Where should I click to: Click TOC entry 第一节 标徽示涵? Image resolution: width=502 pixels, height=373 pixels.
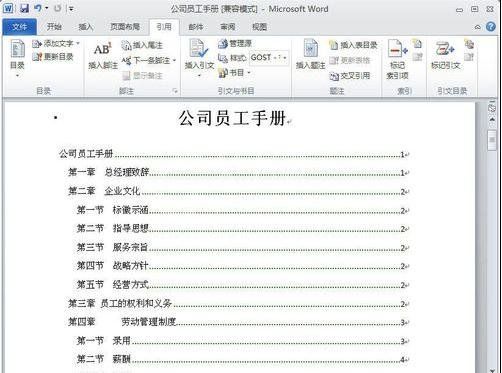pos(243,210)
